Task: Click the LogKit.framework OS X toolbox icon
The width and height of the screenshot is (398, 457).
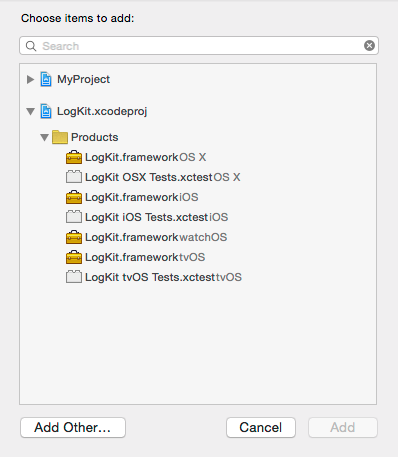Action: click(74, 157)
